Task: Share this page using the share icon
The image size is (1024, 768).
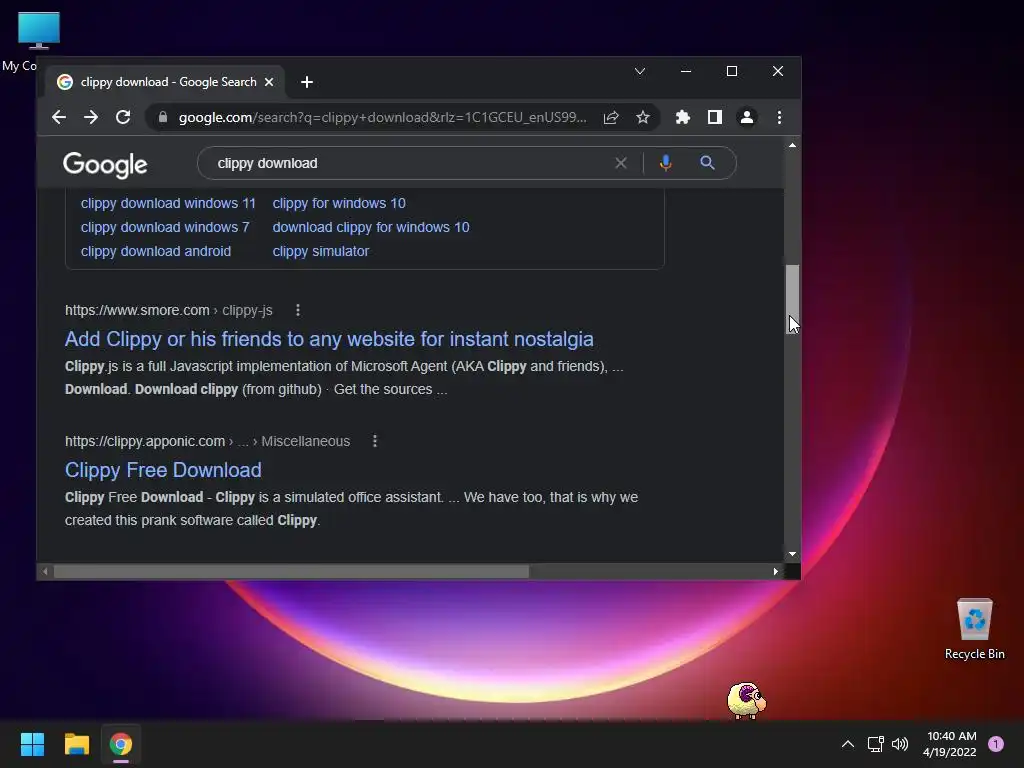Action: pyautogui.click(x=611, y=118)
